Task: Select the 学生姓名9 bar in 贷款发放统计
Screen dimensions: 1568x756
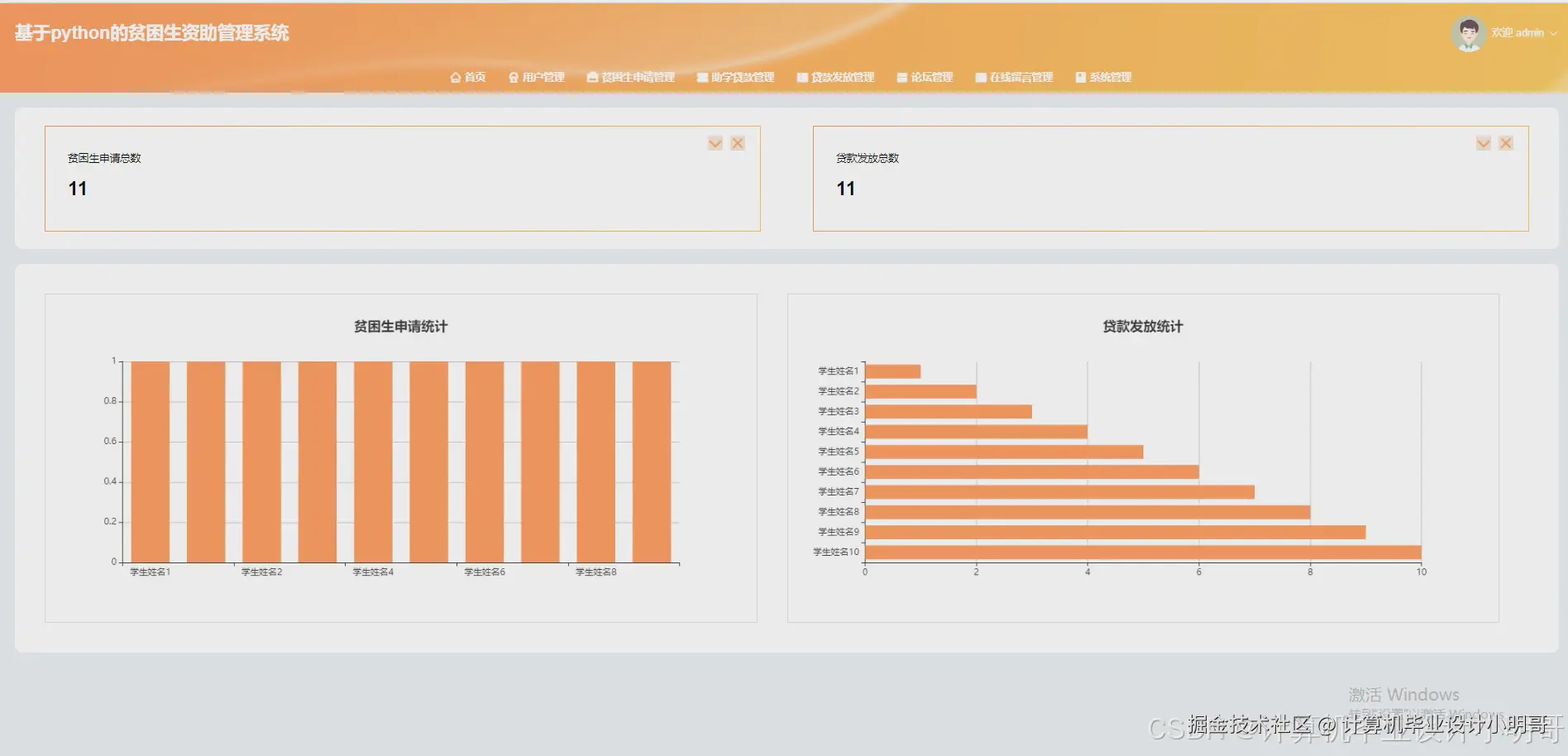Action: click(x=1116, y=532)
